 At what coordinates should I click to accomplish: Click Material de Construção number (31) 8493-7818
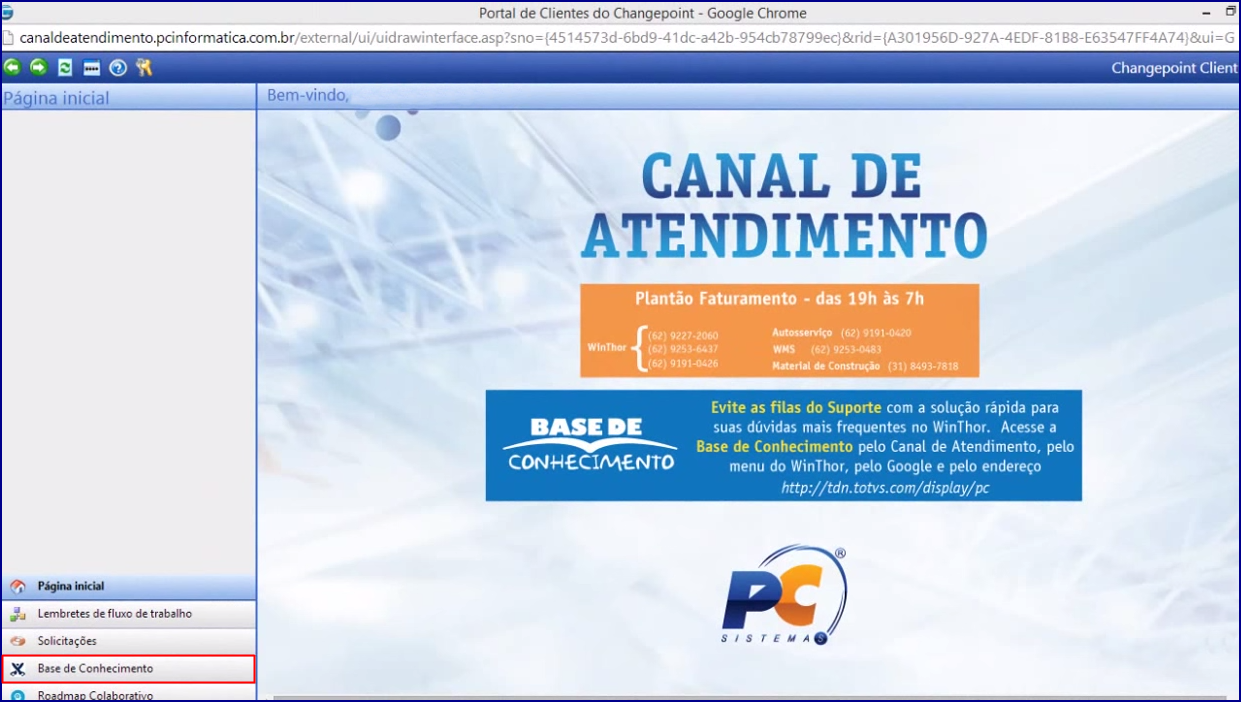pyautogui.click(x=922, y=367)
